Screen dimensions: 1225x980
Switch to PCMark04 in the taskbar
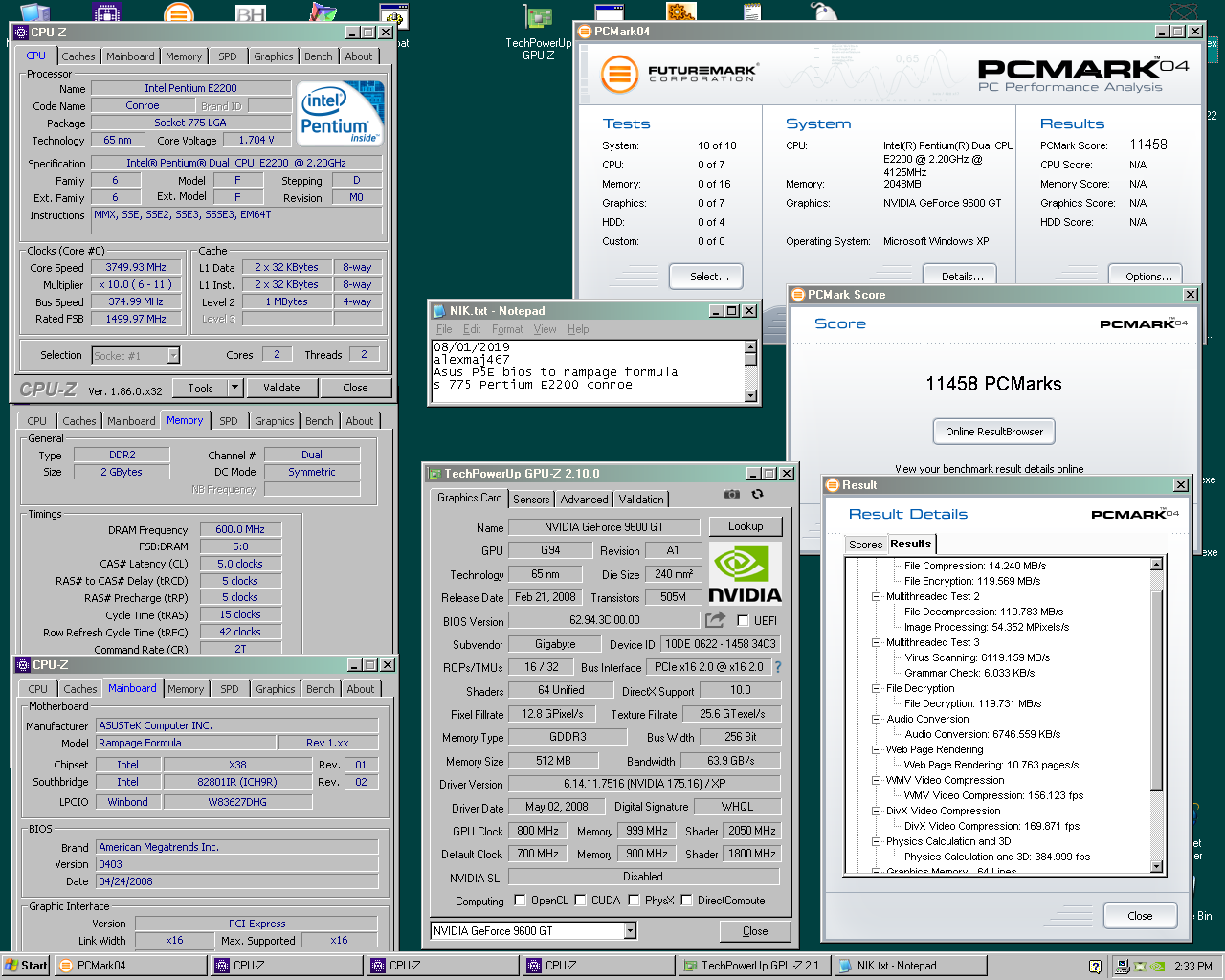[130, 966]
